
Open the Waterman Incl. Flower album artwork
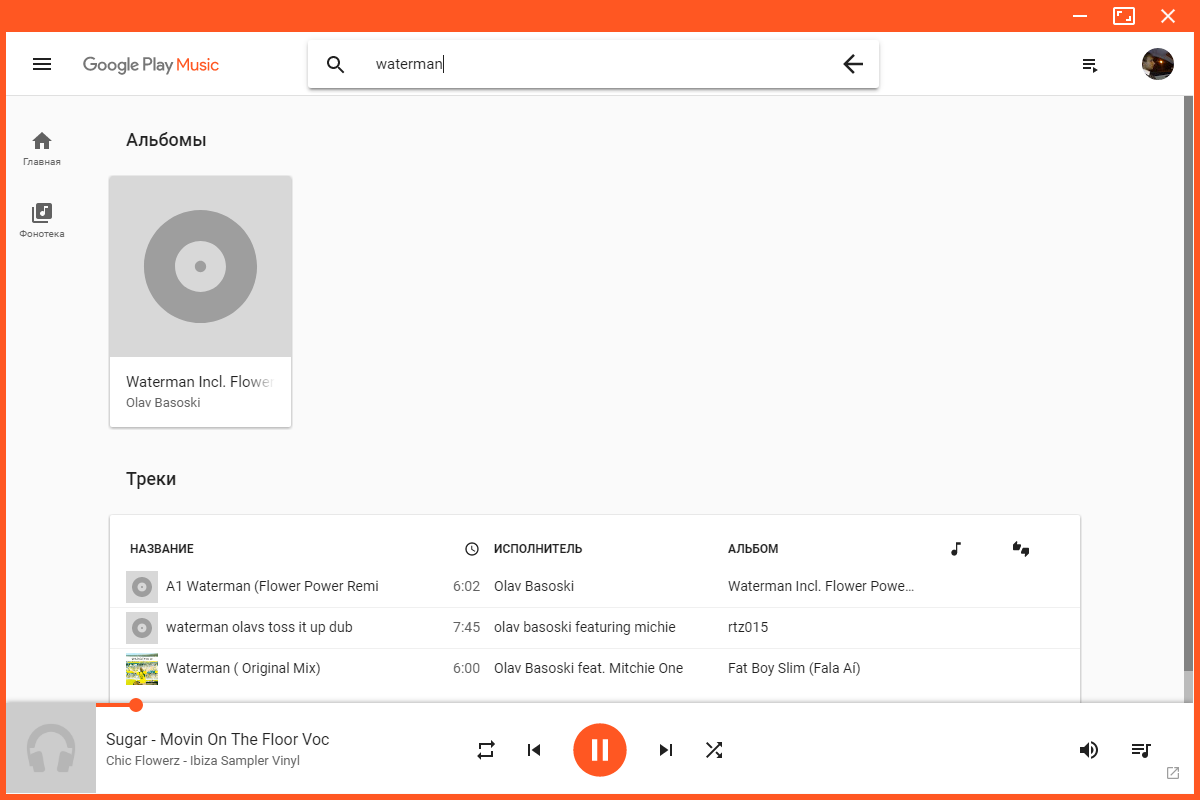200,266
